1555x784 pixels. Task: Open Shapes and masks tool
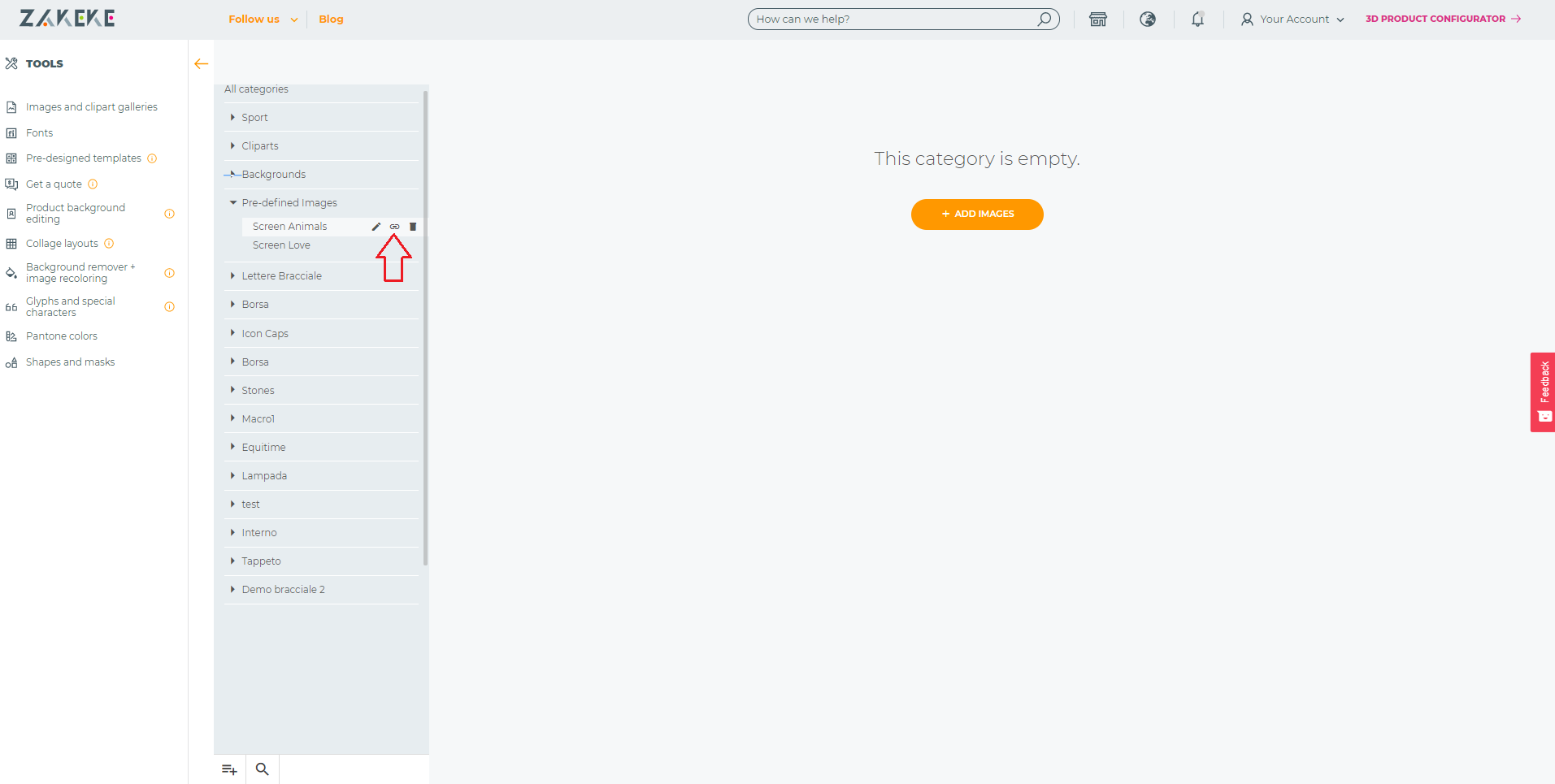[x=70, y=362]
